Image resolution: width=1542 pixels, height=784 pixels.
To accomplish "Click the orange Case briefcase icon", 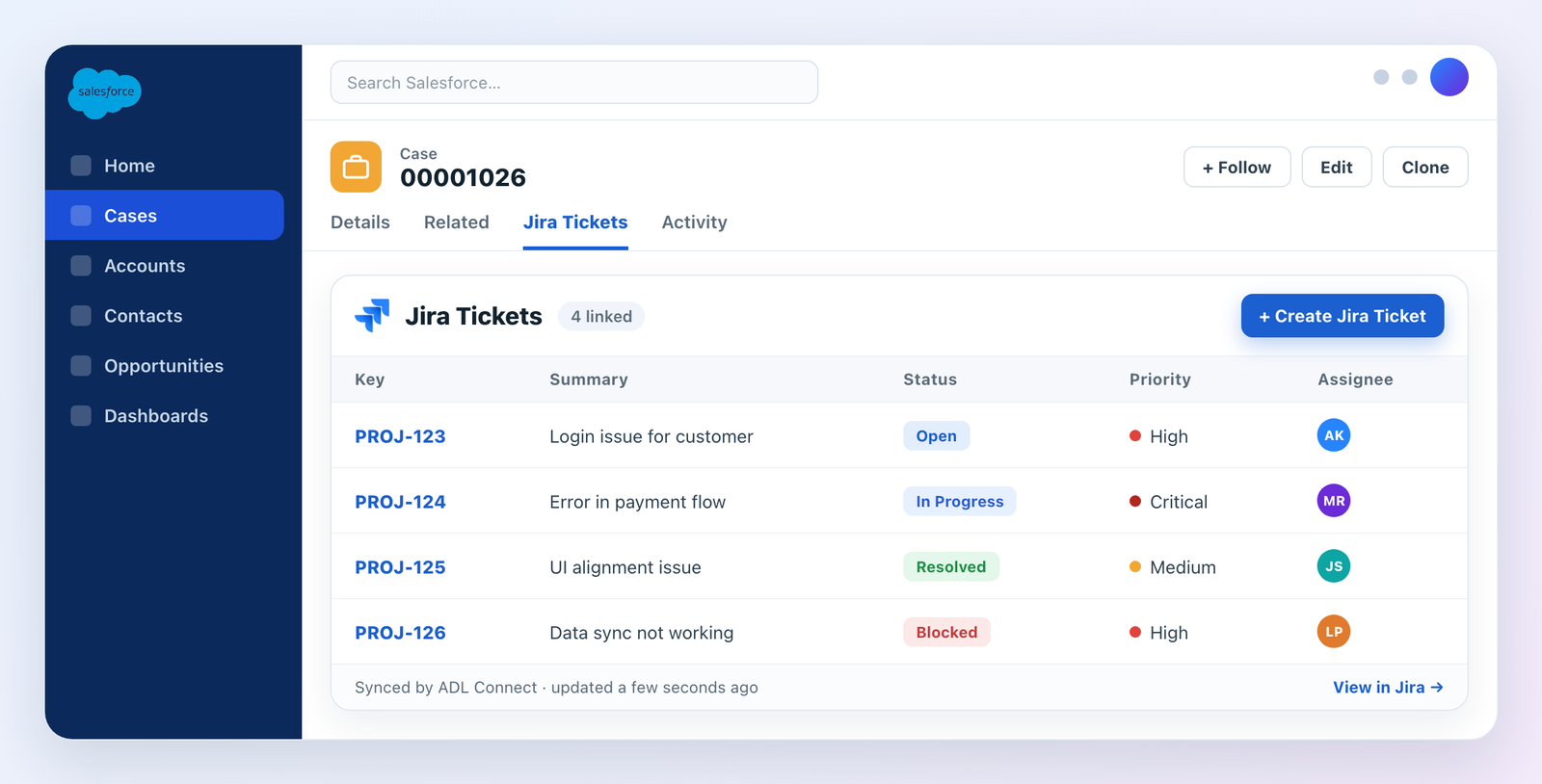I will point(356,167).
